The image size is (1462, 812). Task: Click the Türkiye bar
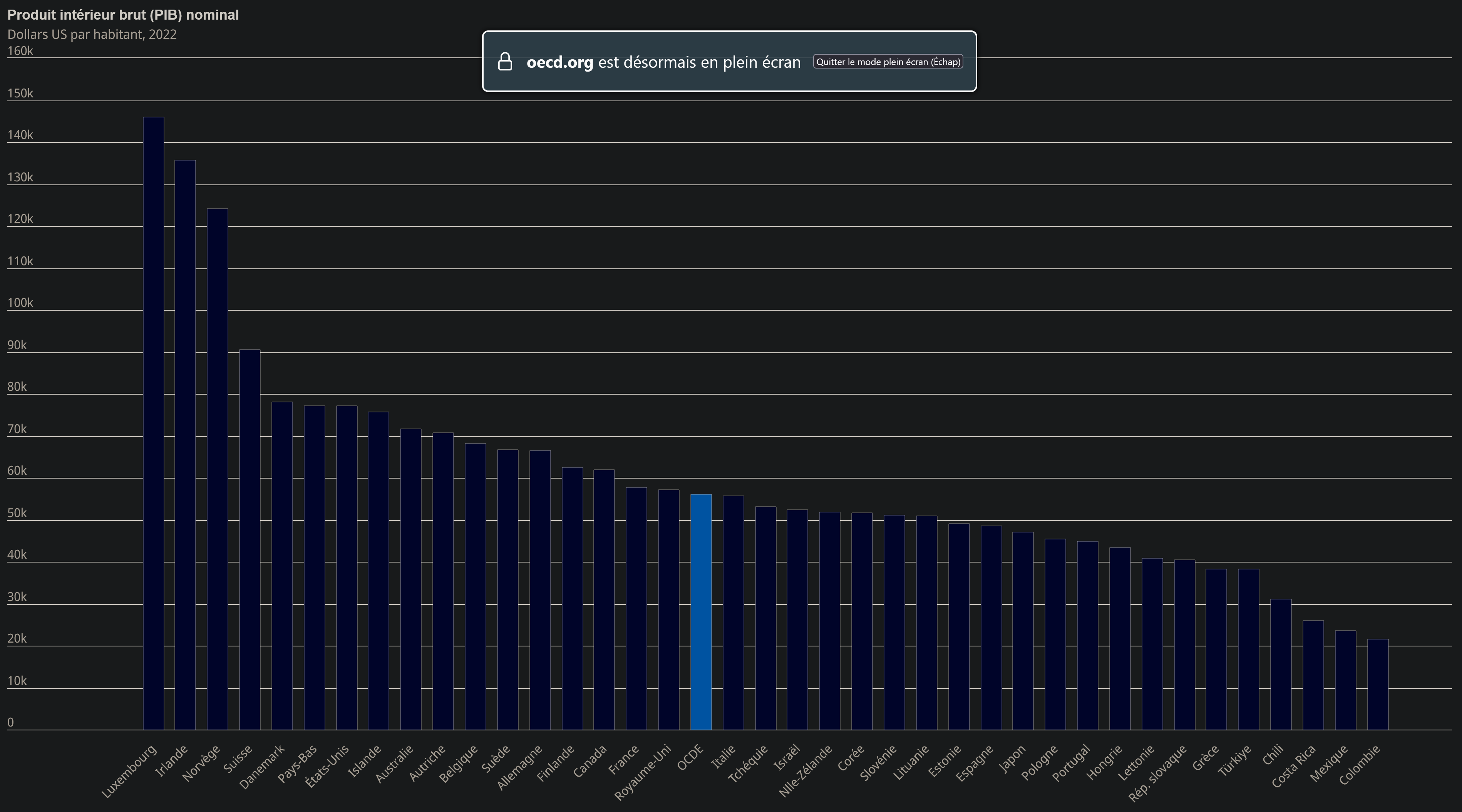[1248, 649]
